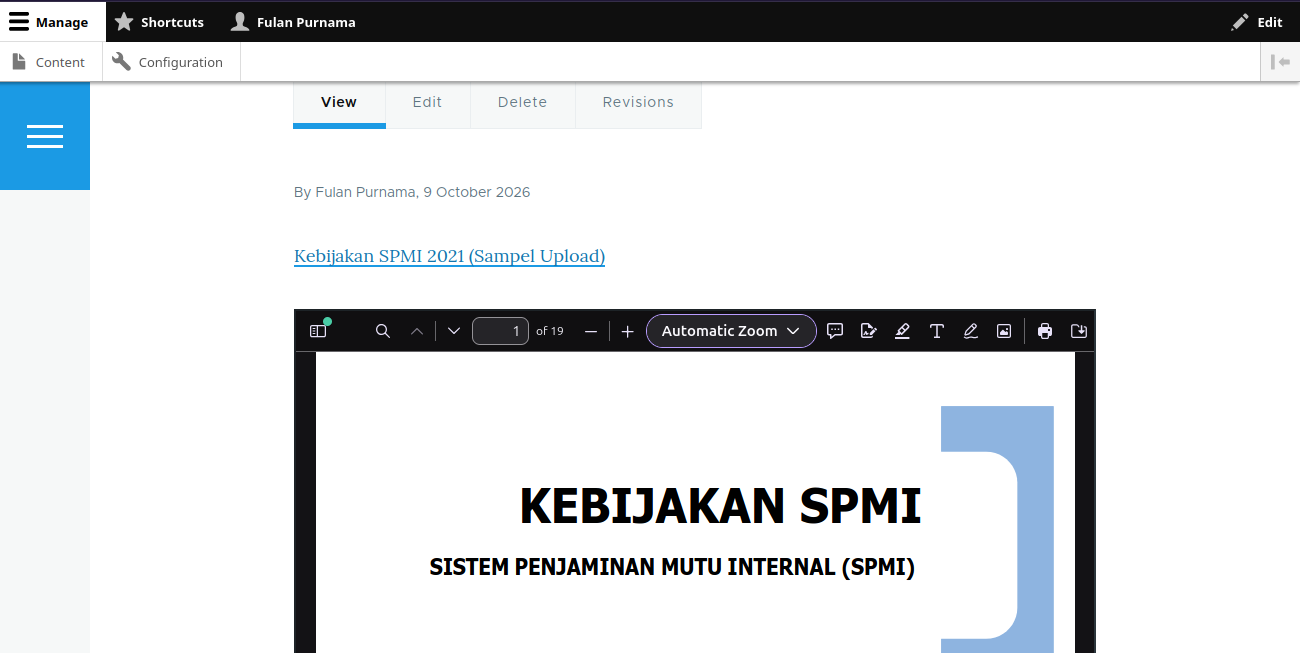Image resolution: width=1300 pixels, height=653 pixels.
Task: Open Kebijakan SPMI 2021 (Sampel Upload) link
Action: [x=449, y=256]
